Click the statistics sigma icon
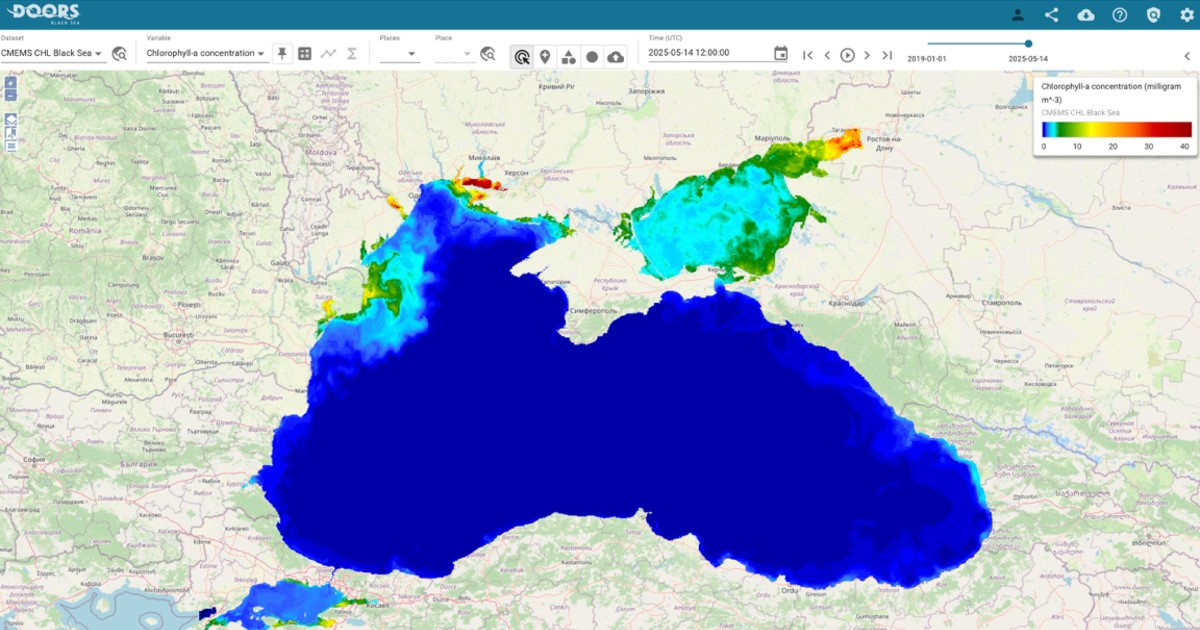1200x630 pixels. point(351,53)
